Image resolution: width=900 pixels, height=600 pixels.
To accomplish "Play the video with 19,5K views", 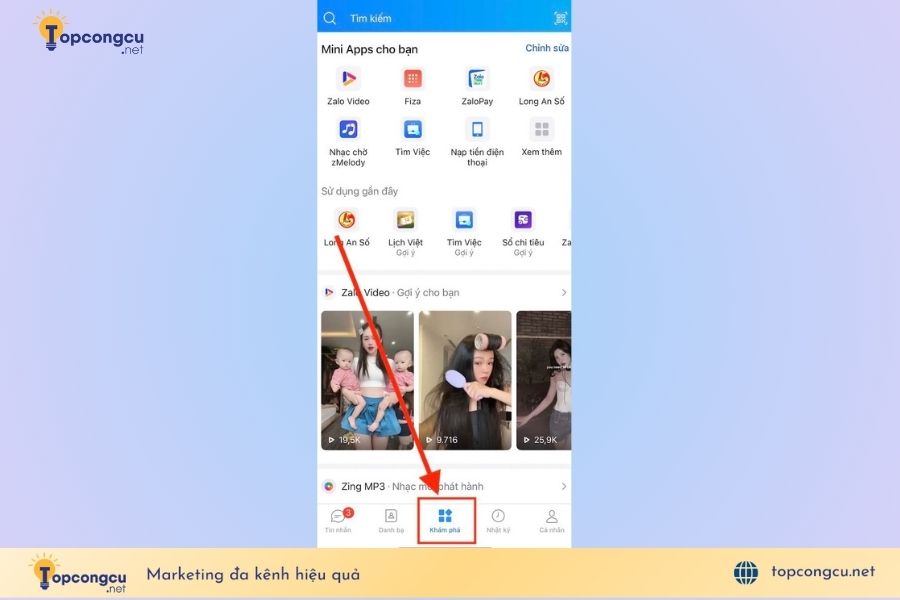I will click(367, 380).
